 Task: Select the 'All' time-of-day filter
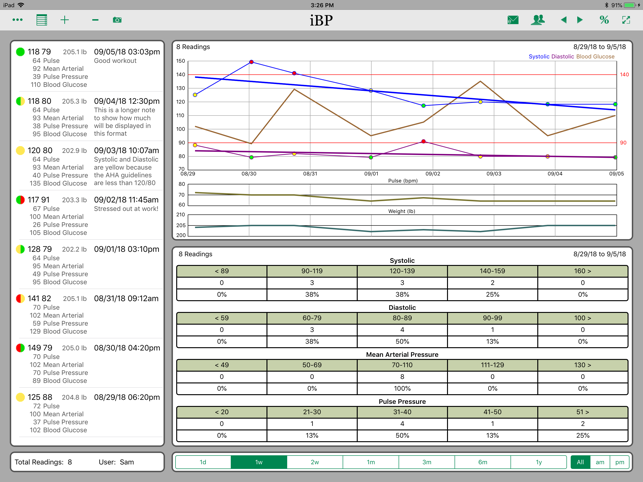point(580,462)
